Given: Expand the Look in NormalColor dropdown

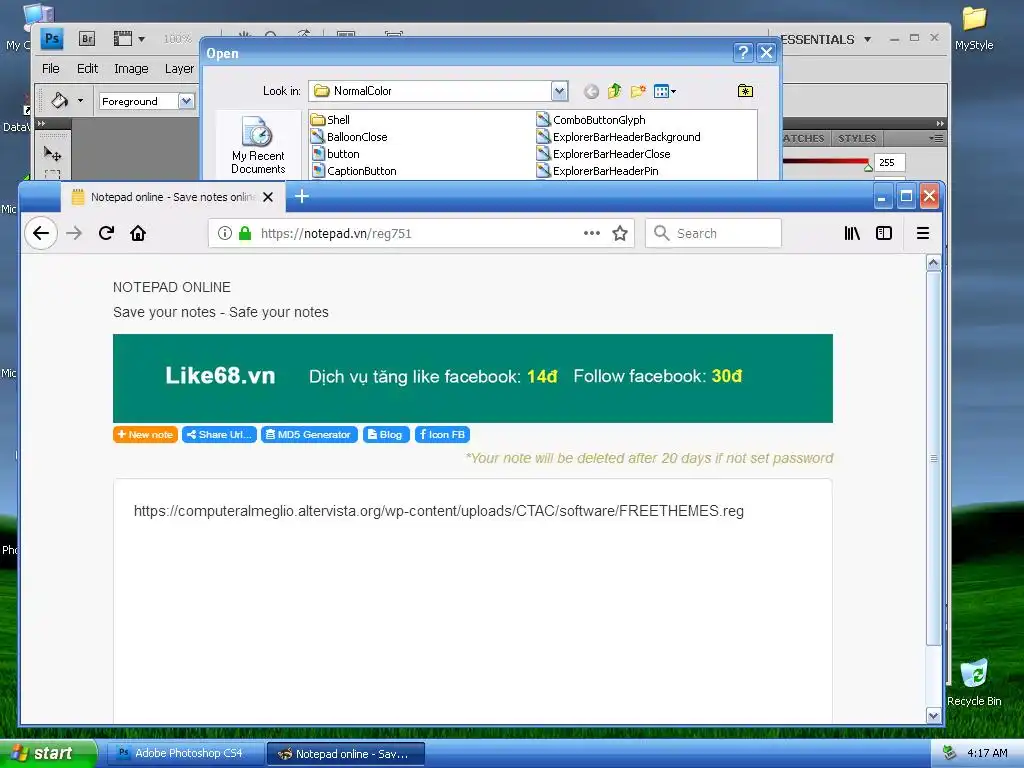Looking at the screenshot, I should point(559,91).
